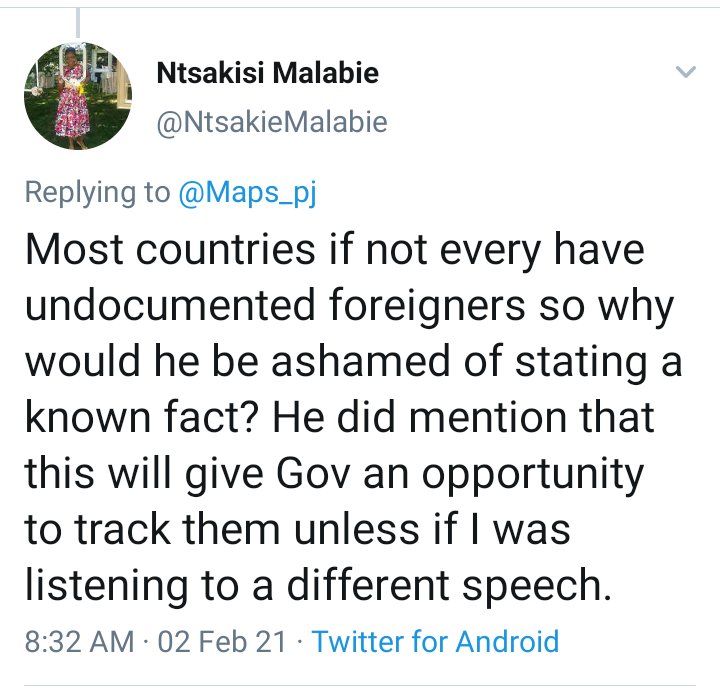Open Ntsakisi Malabie's profile picture

pyautogui.click(x=78, y=96)
